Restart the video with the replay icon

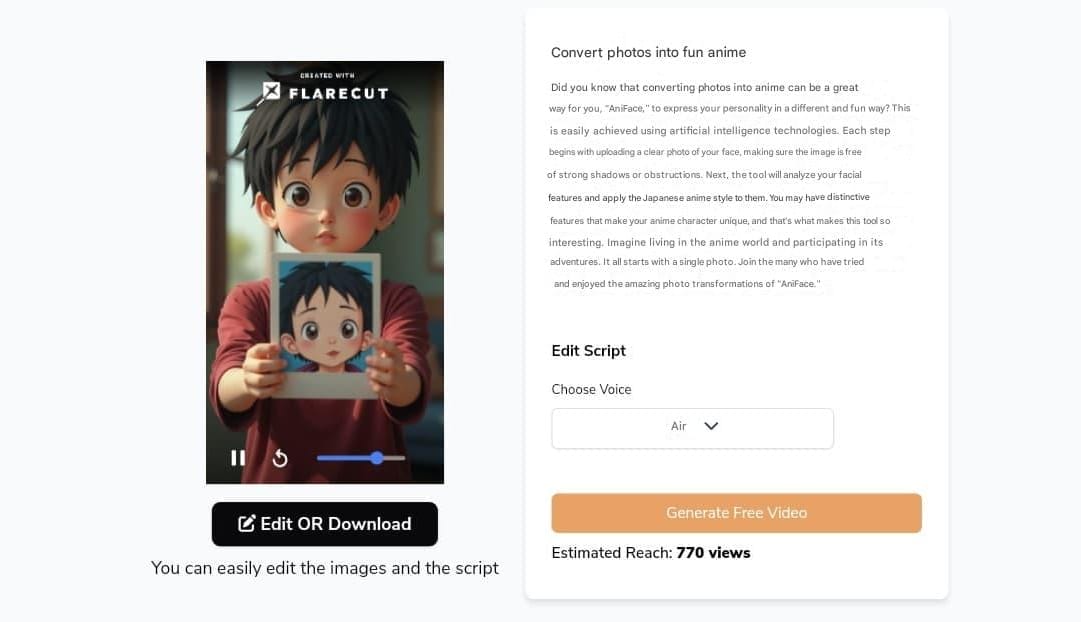[280, 458]
